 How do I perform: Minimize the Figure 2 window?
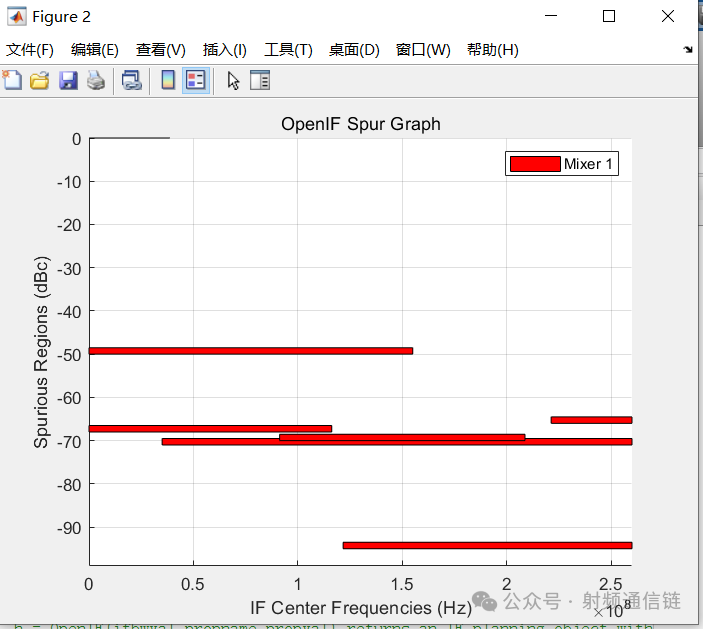click(551, 16)
